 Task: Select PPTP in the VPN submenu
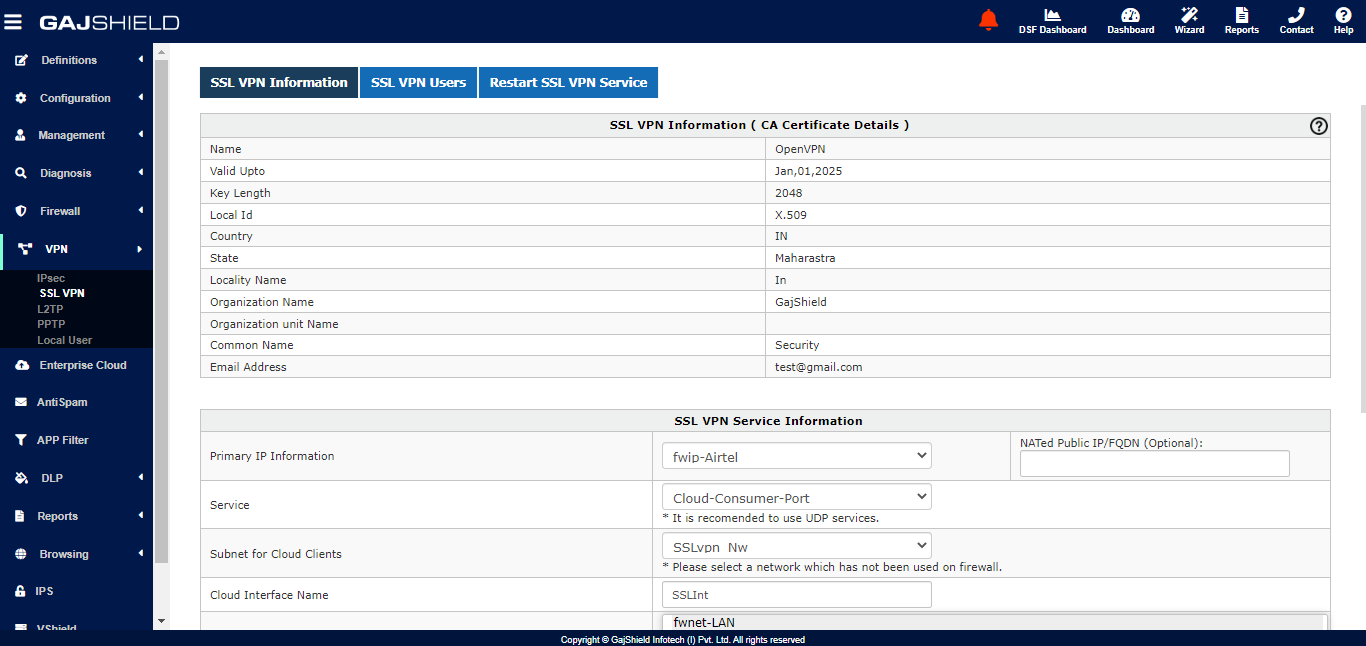click(51, 324)
